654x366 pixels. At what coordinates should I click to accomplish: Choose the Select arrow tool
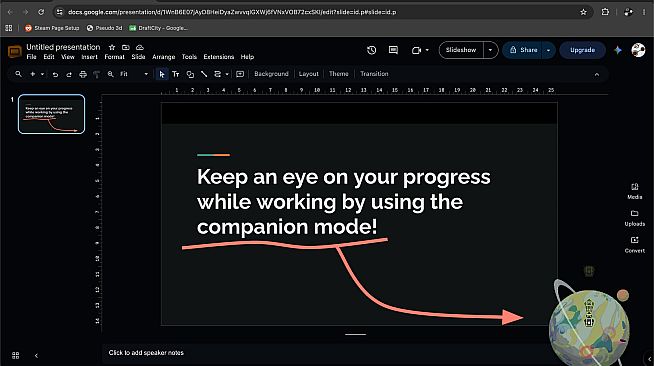tap(162, 74)
